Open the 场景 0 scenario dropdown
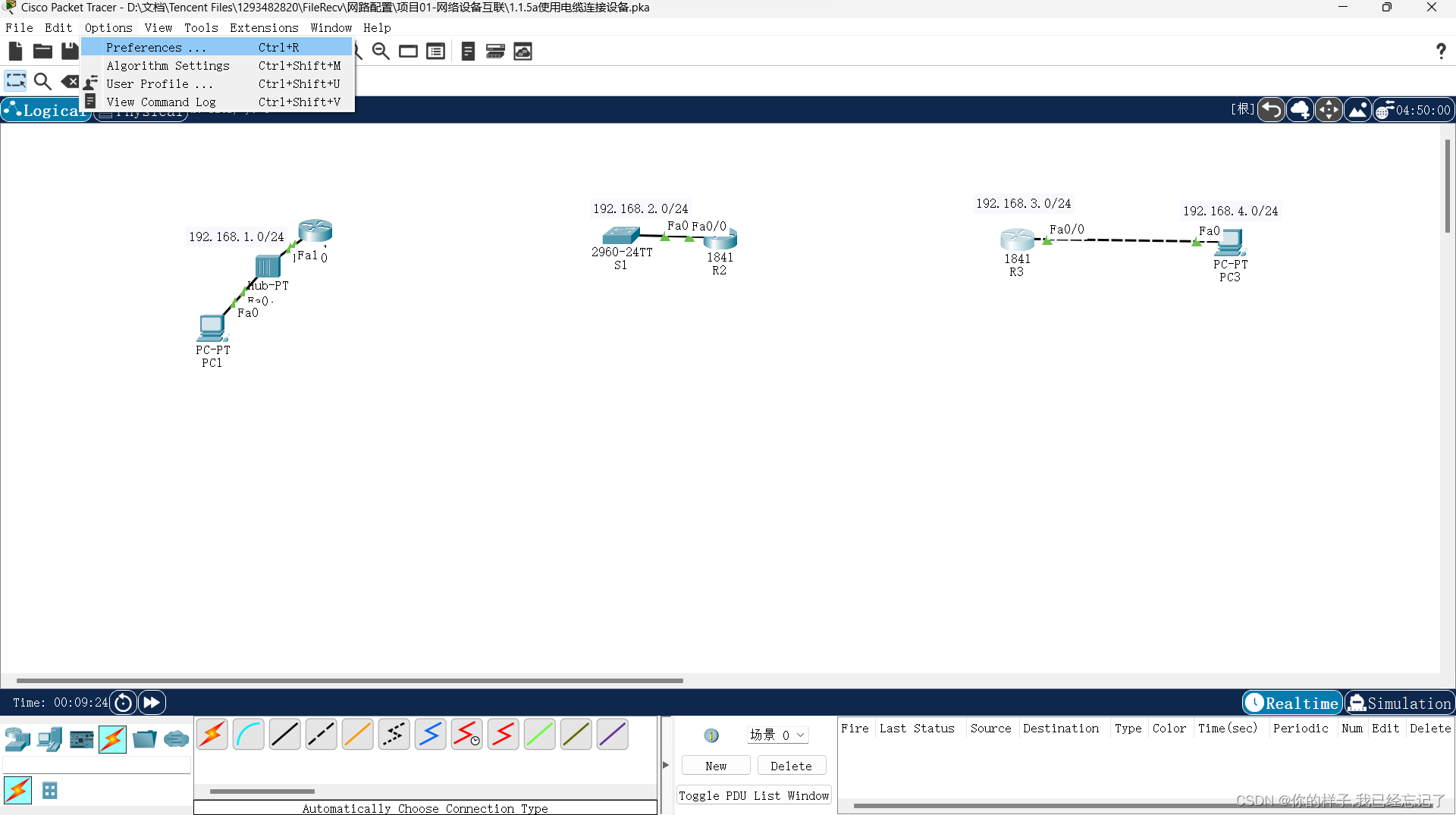 [778, 735]
